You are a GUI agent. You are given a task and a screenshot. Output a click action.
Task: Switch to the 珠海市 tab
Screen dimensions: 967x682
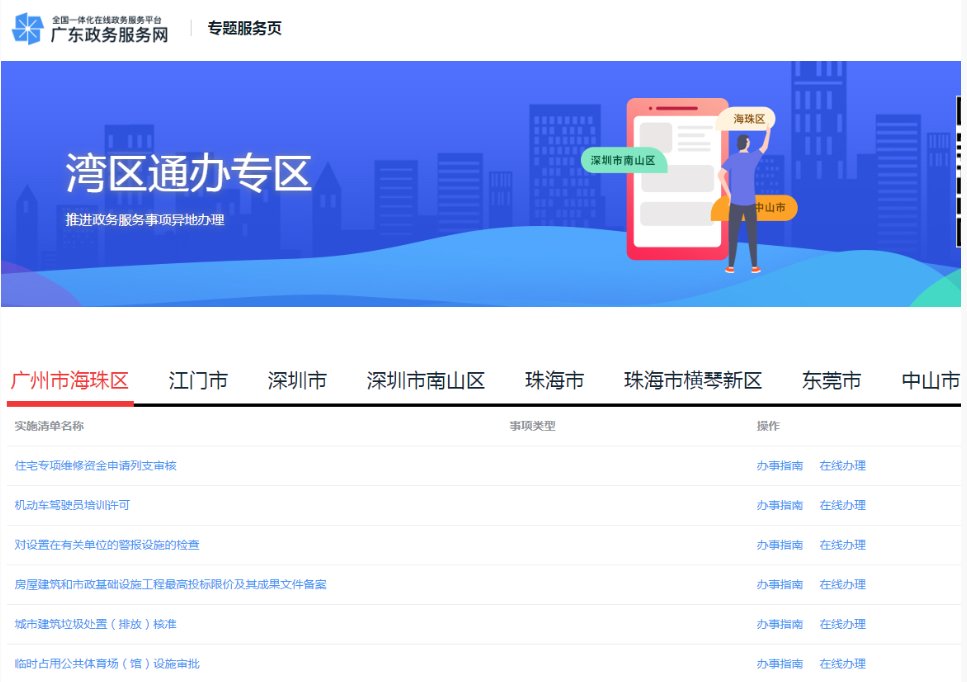pyautogui.click(x=554, y=380)
